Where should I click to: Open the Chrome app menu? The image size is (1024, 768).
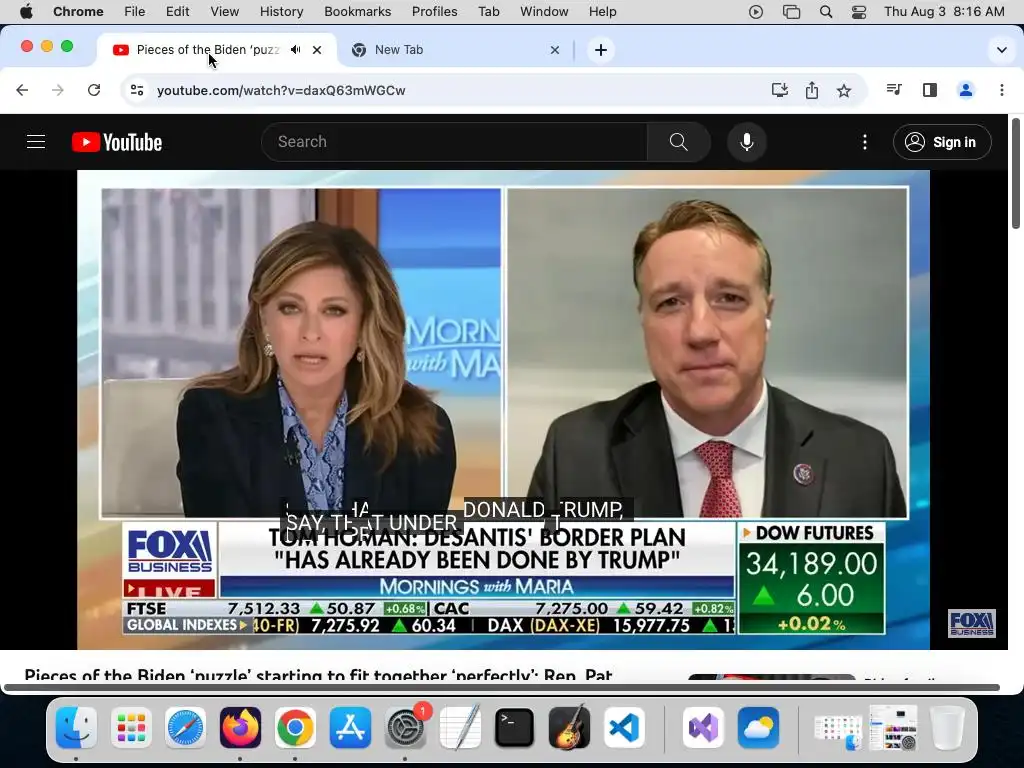(x=78, y=11)
